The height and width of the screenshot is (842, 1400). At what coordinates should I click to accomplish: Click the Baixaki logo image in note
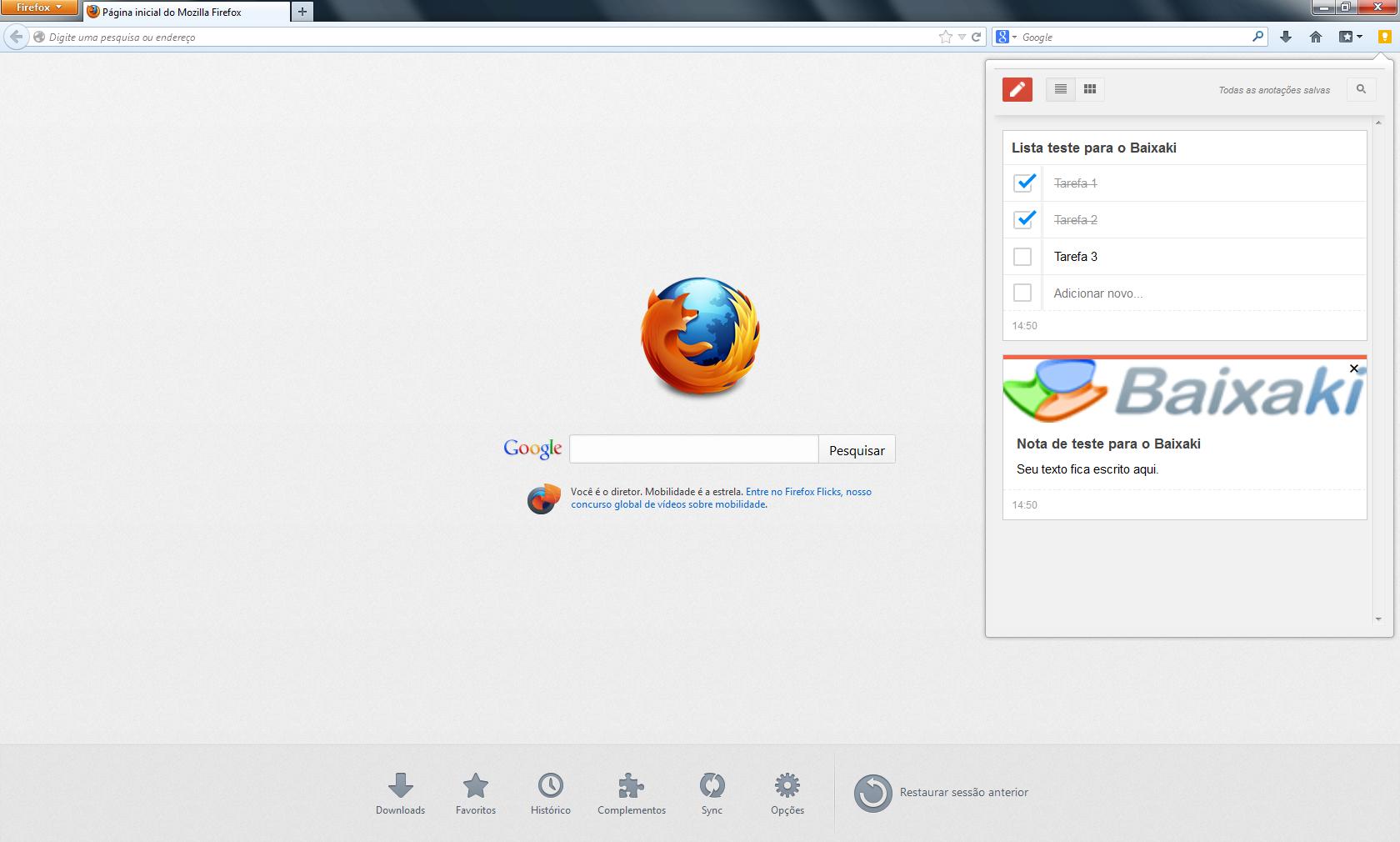pyautogui.click(x=1184, y=391)
